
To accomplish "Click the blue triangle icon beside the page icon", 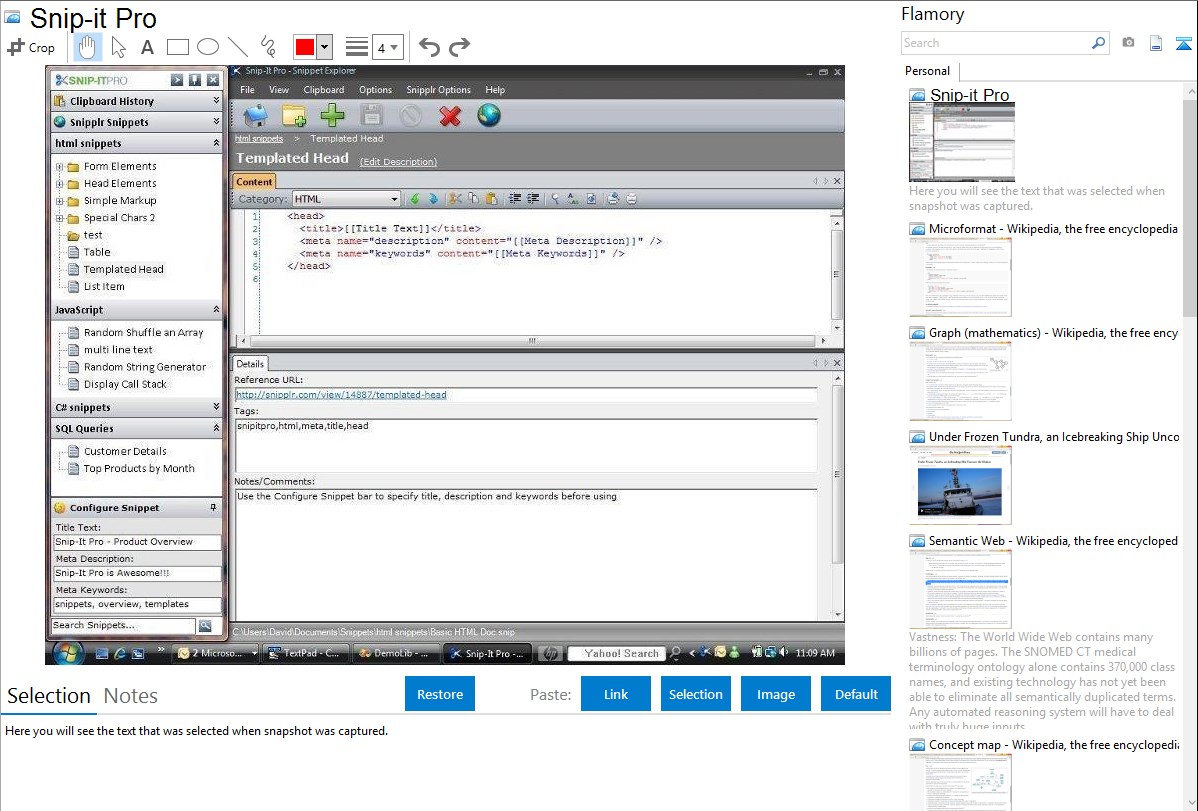I will pyautogui.click(x=1183, y=43).
